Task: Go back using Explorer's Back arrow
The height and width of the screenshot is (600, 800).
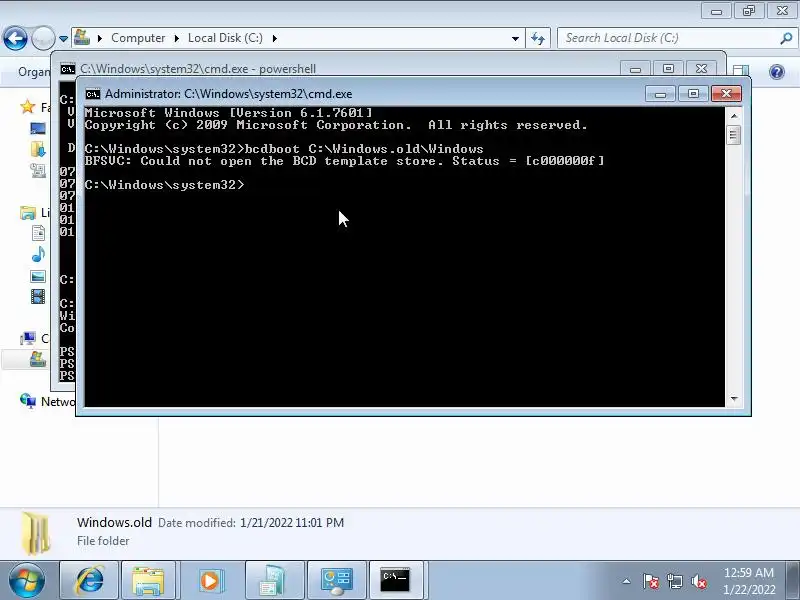Action: pos(15,38)
